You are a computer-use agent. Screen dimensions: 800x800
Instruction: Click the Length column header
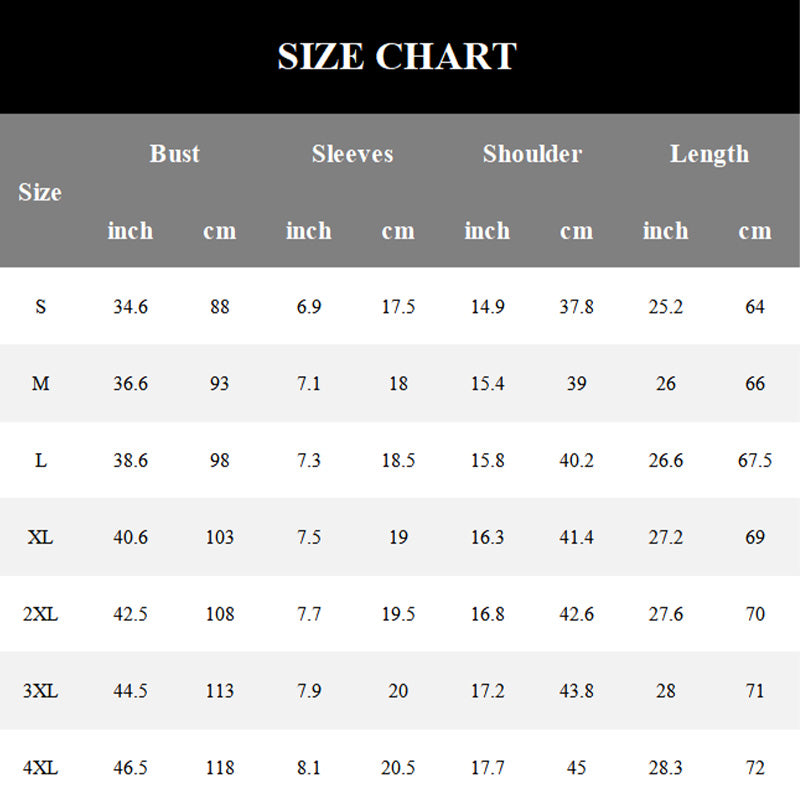(x=709, y=154)
